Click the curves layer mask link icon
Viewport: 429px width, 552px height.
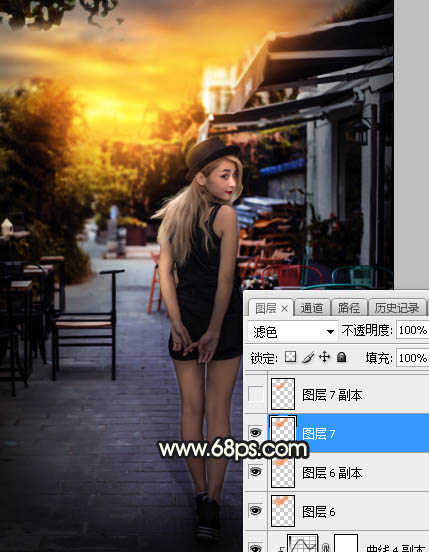[326, 547]
